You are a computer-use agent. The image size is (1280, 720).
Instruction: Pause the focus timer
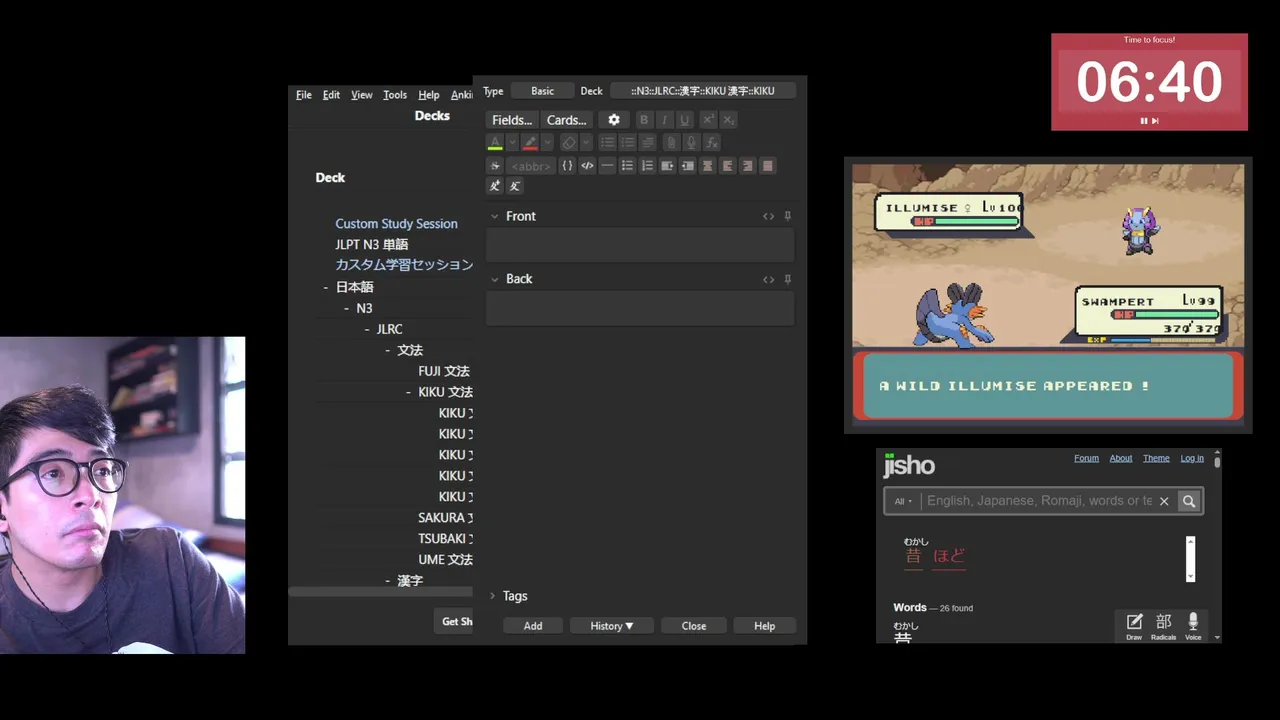click(1144, 121)
